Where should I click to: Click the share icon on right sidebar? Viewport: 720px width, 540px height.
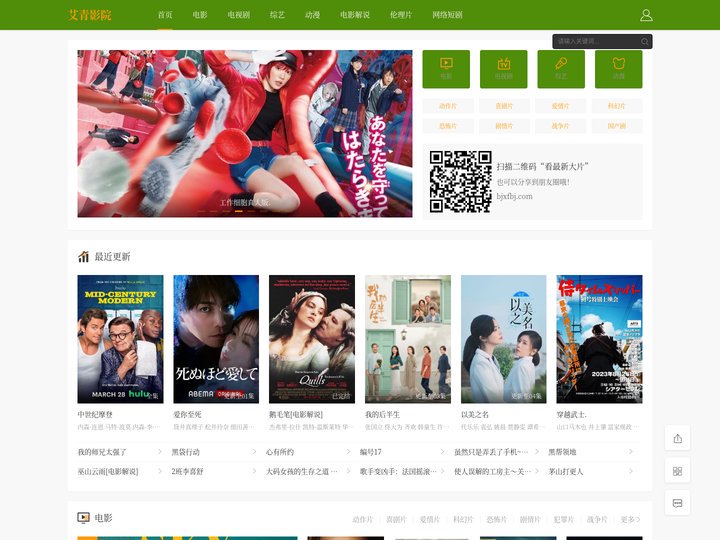[x=677, y=439]
